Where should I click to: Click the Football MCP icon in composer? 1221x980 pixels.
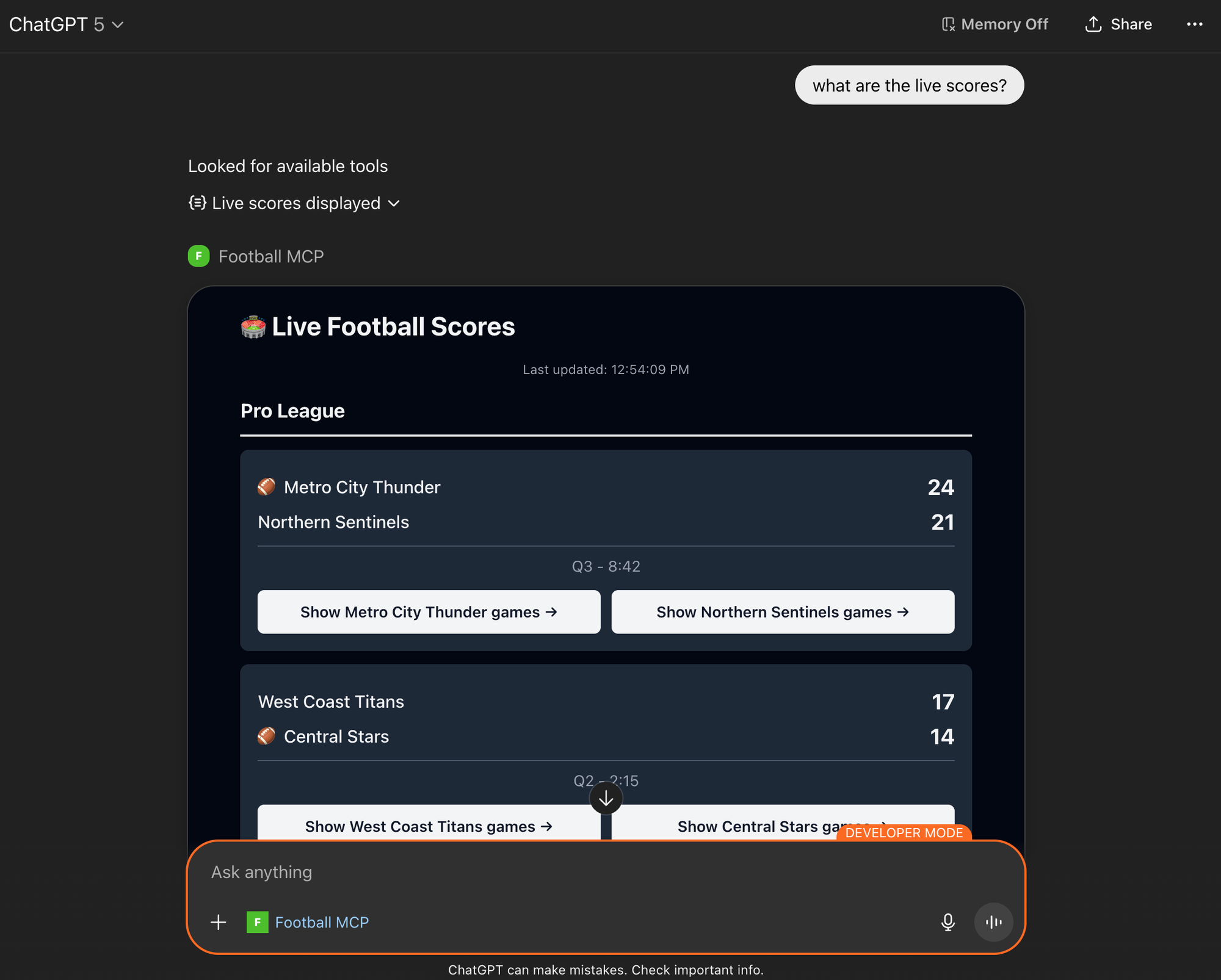tap(257, 922)
